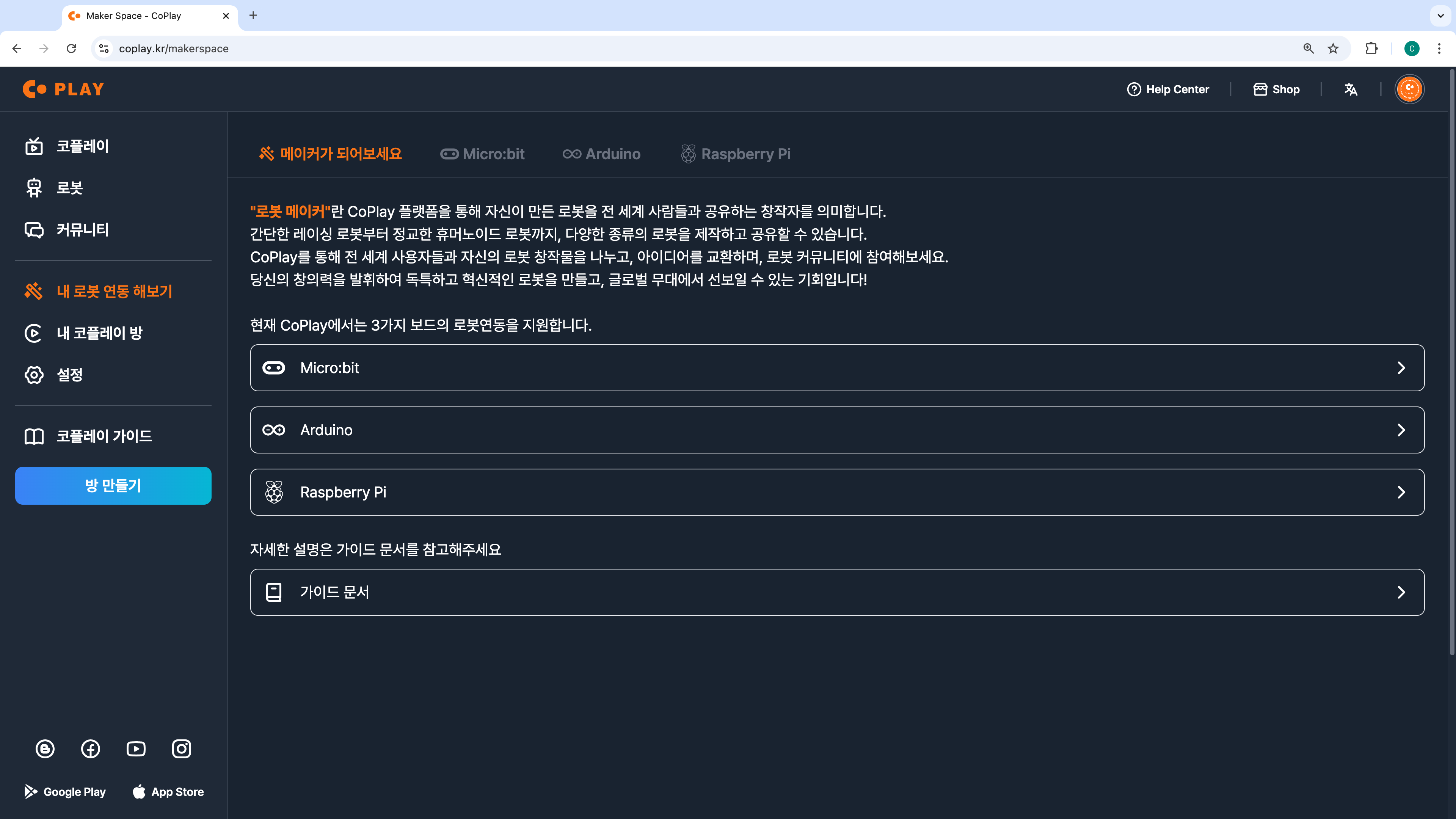This screenshot has height=819, width=1456.
Task: Click the tools icon beside 내 로봇 연동 해보기
Action: 34,291
